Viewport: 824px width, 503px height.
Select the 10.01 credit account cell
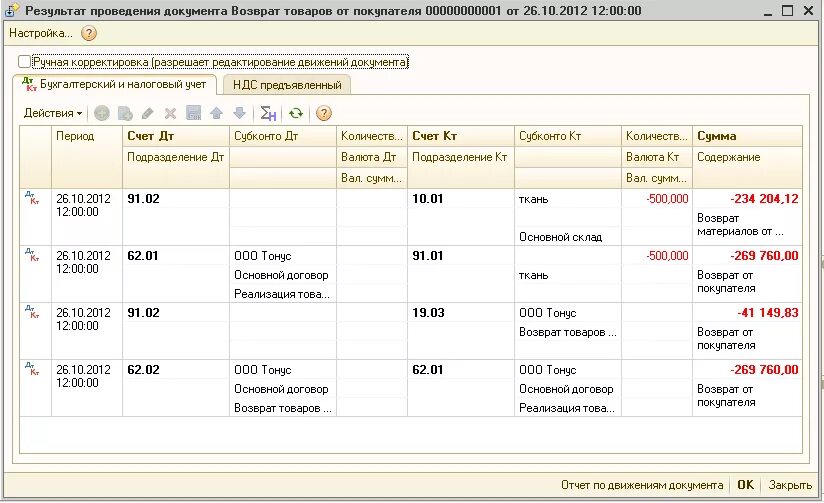pyautogui.click(x=461, y=199)
